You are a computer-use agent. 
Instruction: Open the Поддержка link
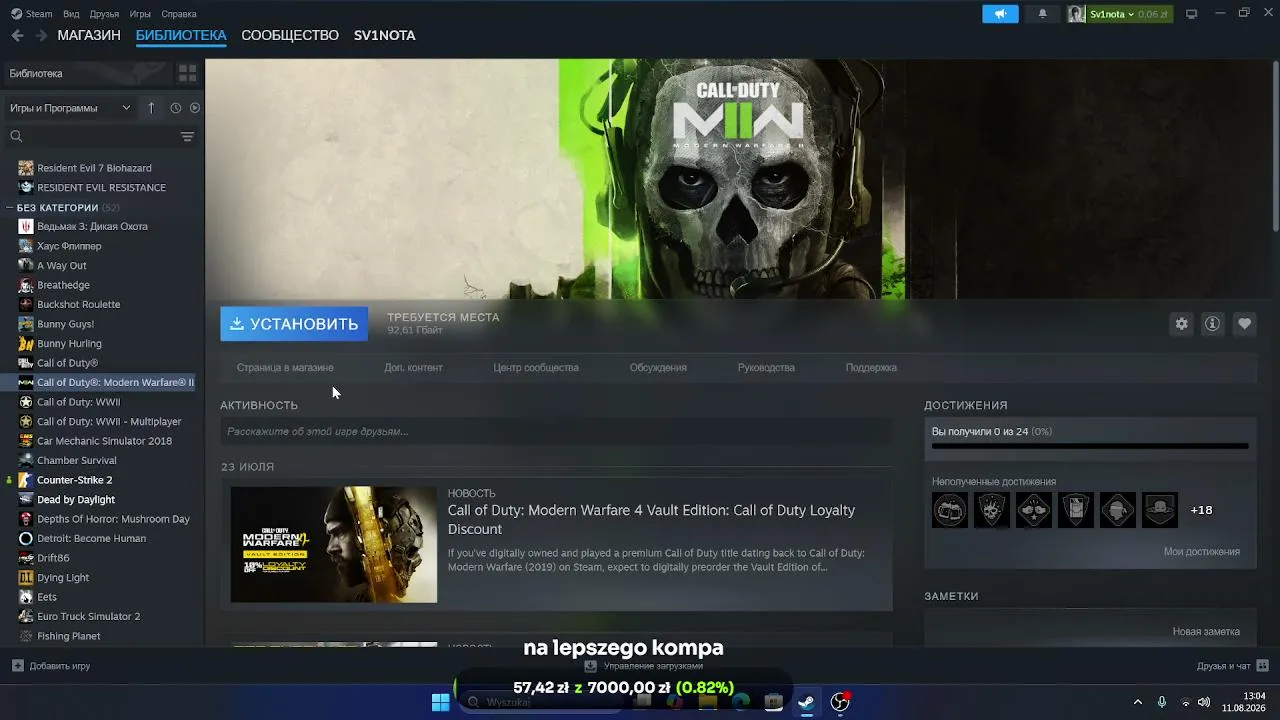871,368
